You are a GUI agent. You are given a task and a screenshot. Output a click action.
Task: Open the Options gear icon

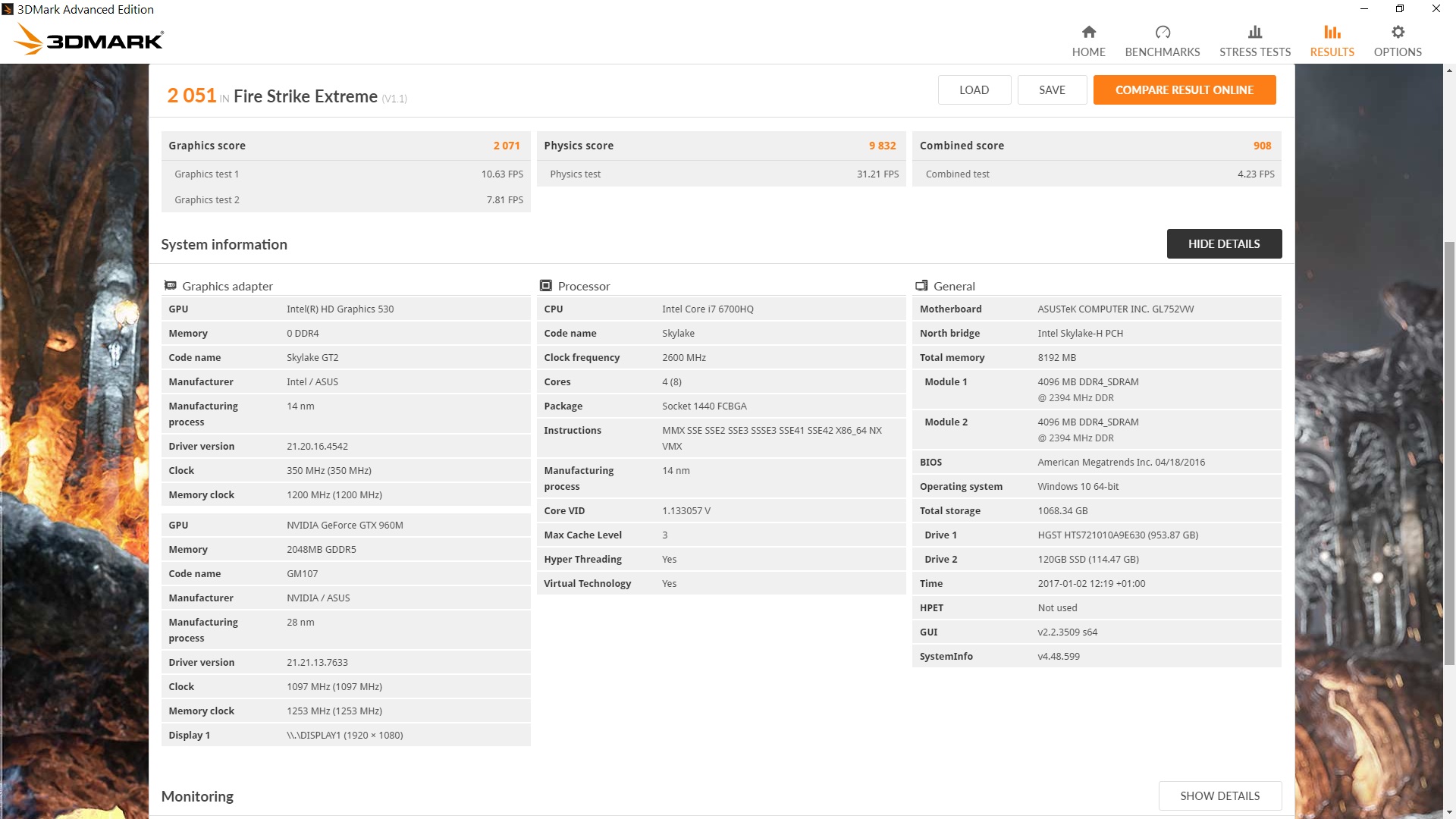click(x=1398, y=32)
